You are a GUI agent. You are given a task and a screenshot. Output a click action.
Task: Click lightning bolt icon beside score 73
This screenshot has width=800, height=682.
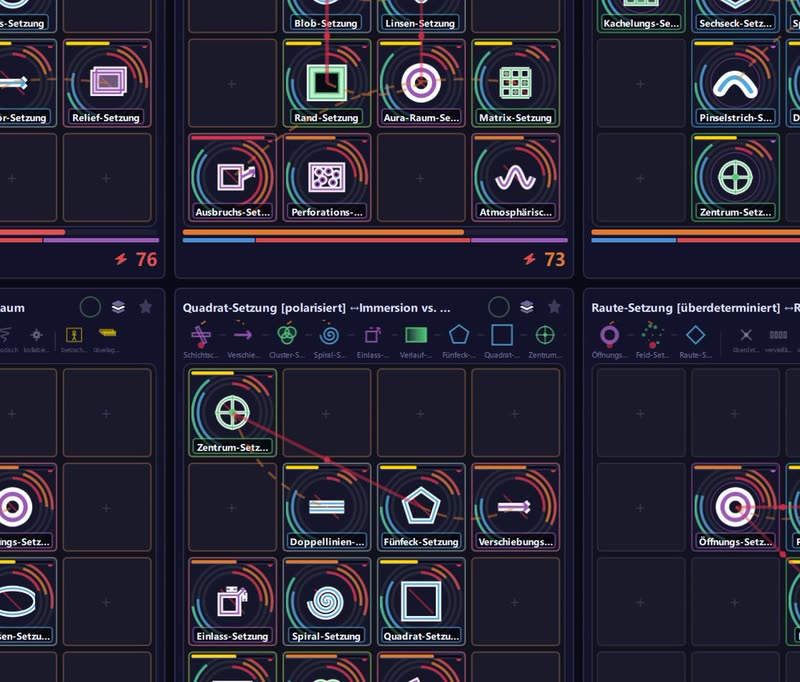point(530,259)
